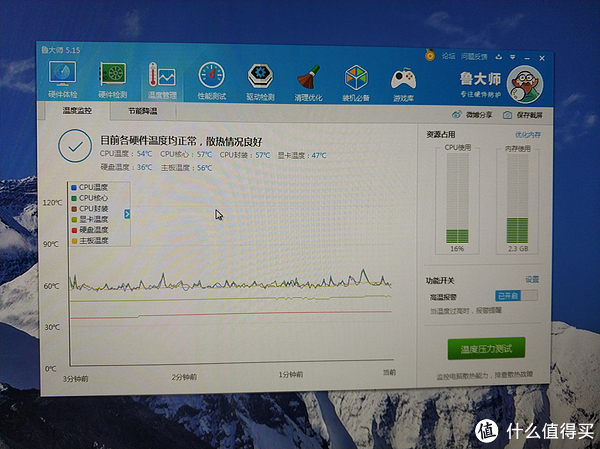The image size is (600, 449).
Task: Click the 90℃ axis label
Action: click(51, 244)
